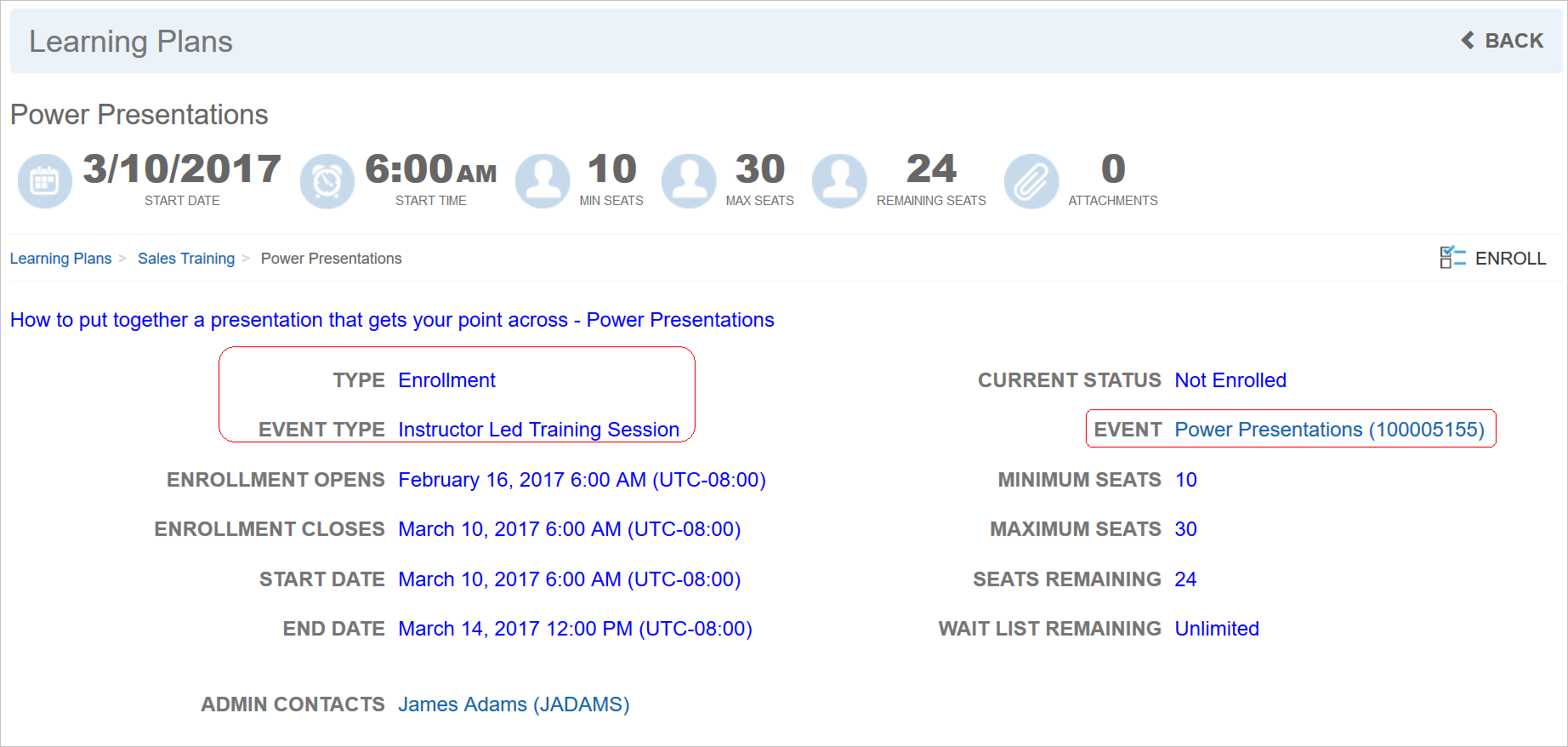Click the Max Seats person icon
This screenshot has width=1568, height=747.
pos(689,181)
